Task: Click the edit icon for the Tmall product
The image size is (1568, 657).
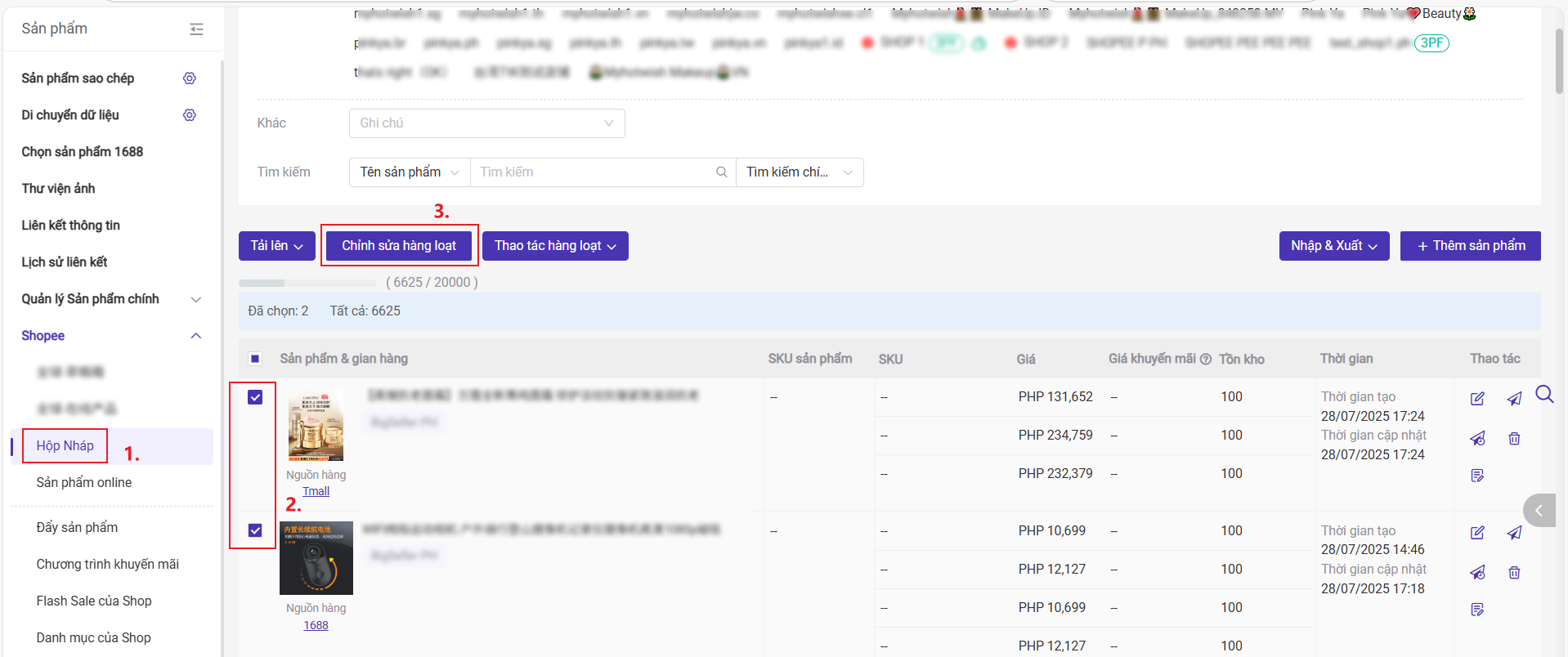Action: pos(1477,399)
